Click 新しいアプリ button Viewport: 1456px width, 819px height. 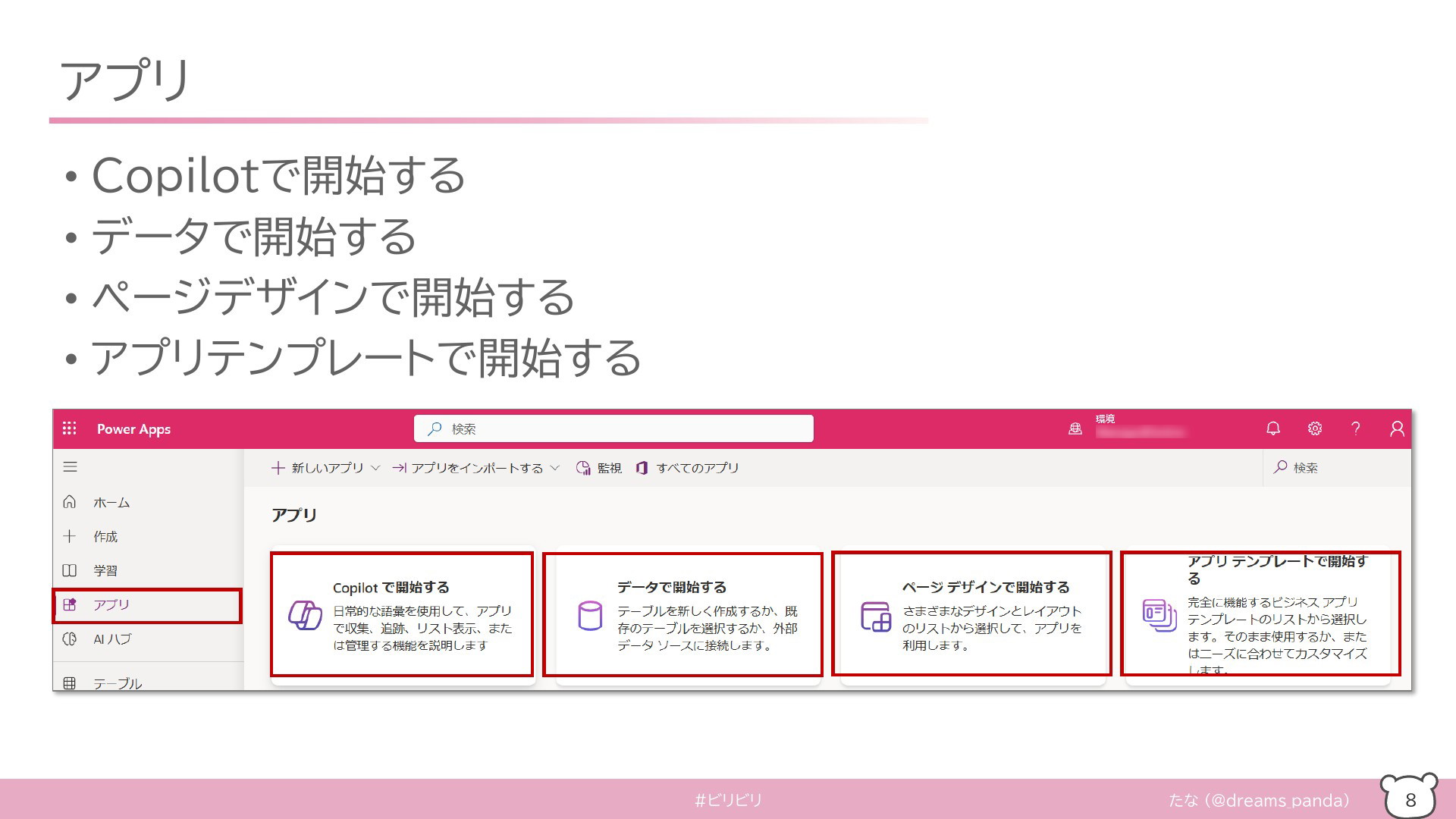point(325,468)
